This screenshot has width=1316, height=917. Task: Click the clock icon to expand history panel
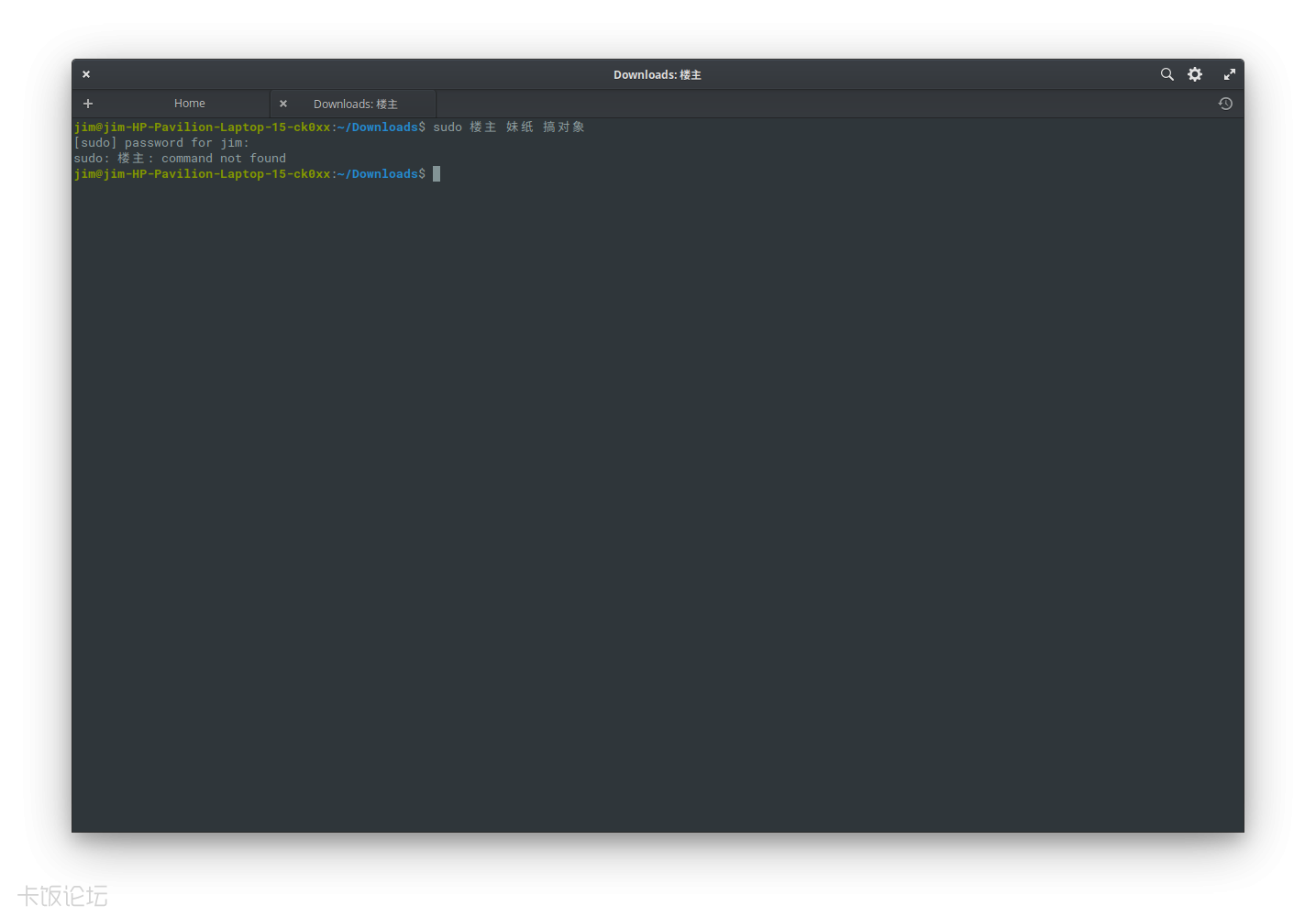[1225, 104]
